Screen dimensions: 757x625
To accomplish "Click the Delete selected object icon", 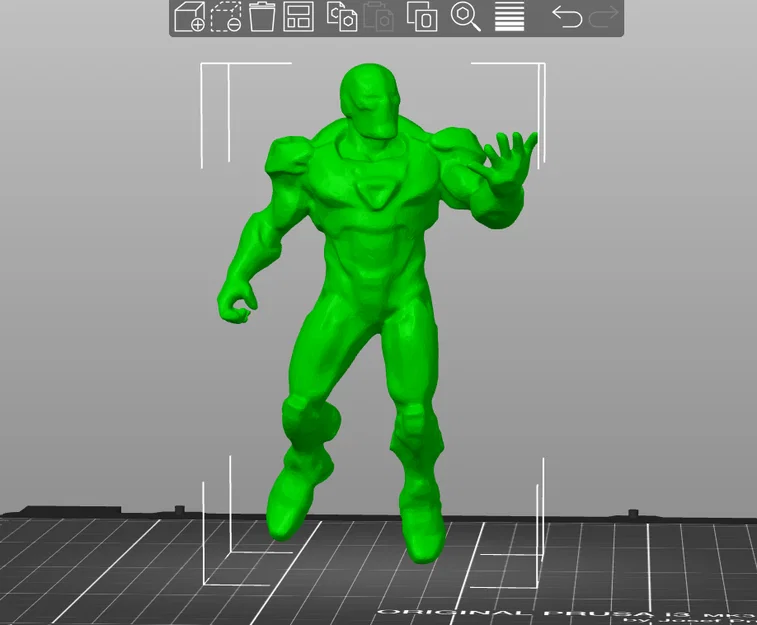I will tap(226, 17).
